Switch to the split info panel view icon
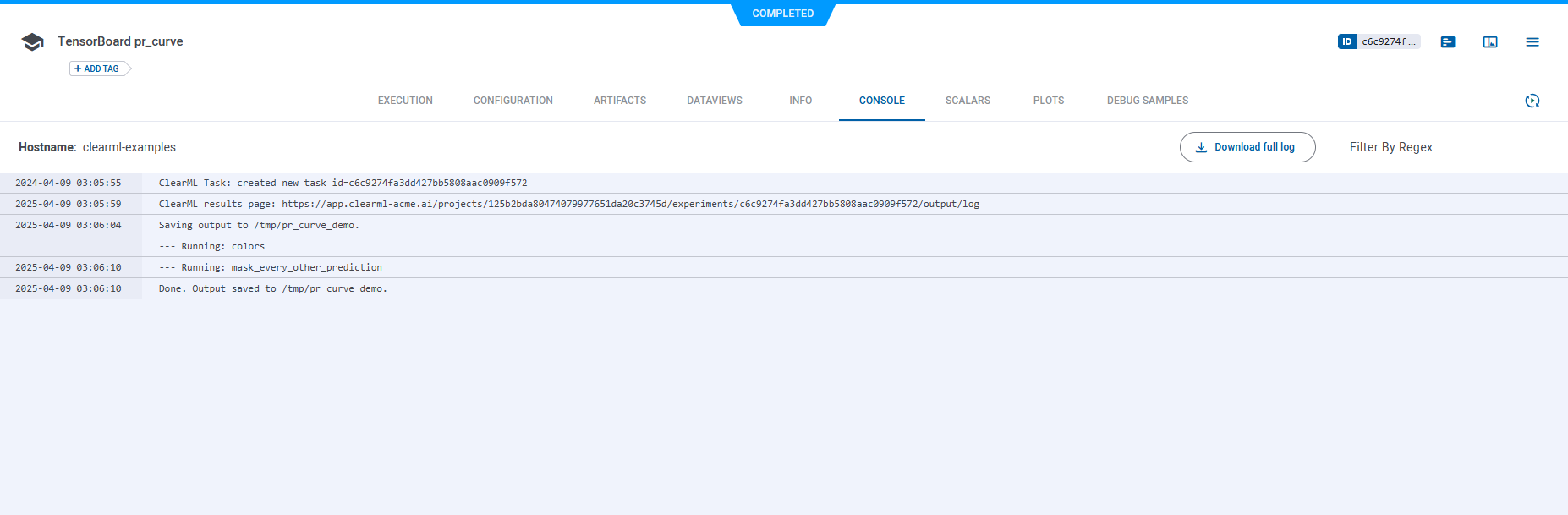The width and height of the screenshot is (1568, 515). [x=1490, y=42]
